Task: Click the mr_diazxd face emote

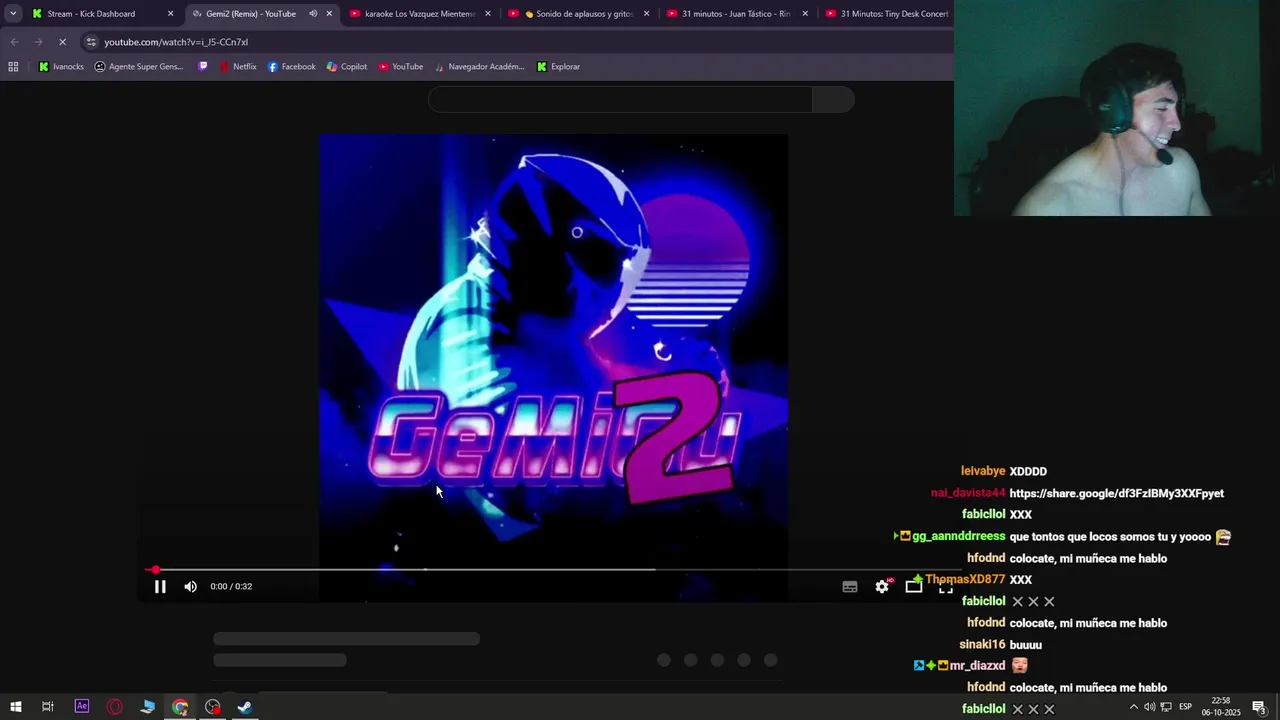Action: point(1019,665)
